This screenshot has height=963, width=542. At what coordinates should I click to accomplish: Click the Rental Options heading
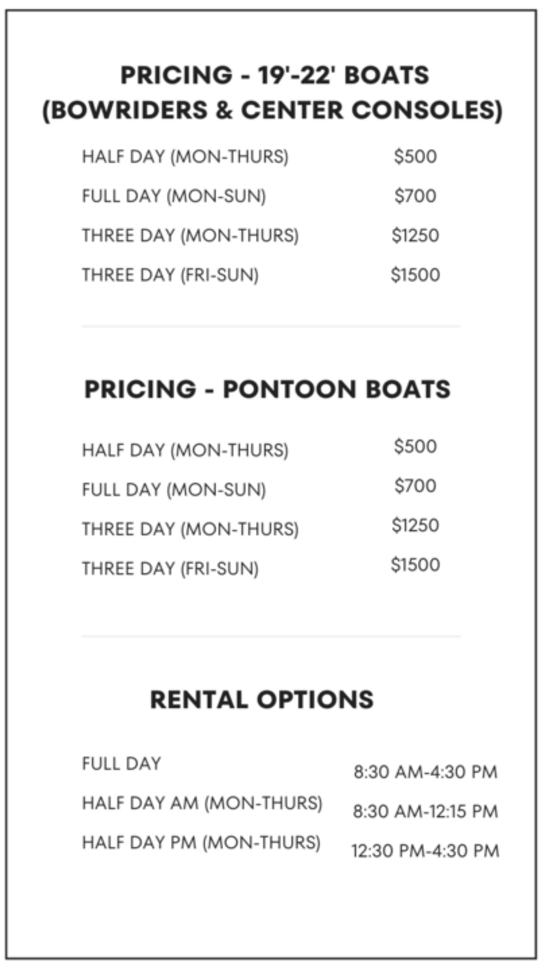click(x=262, y=700)
